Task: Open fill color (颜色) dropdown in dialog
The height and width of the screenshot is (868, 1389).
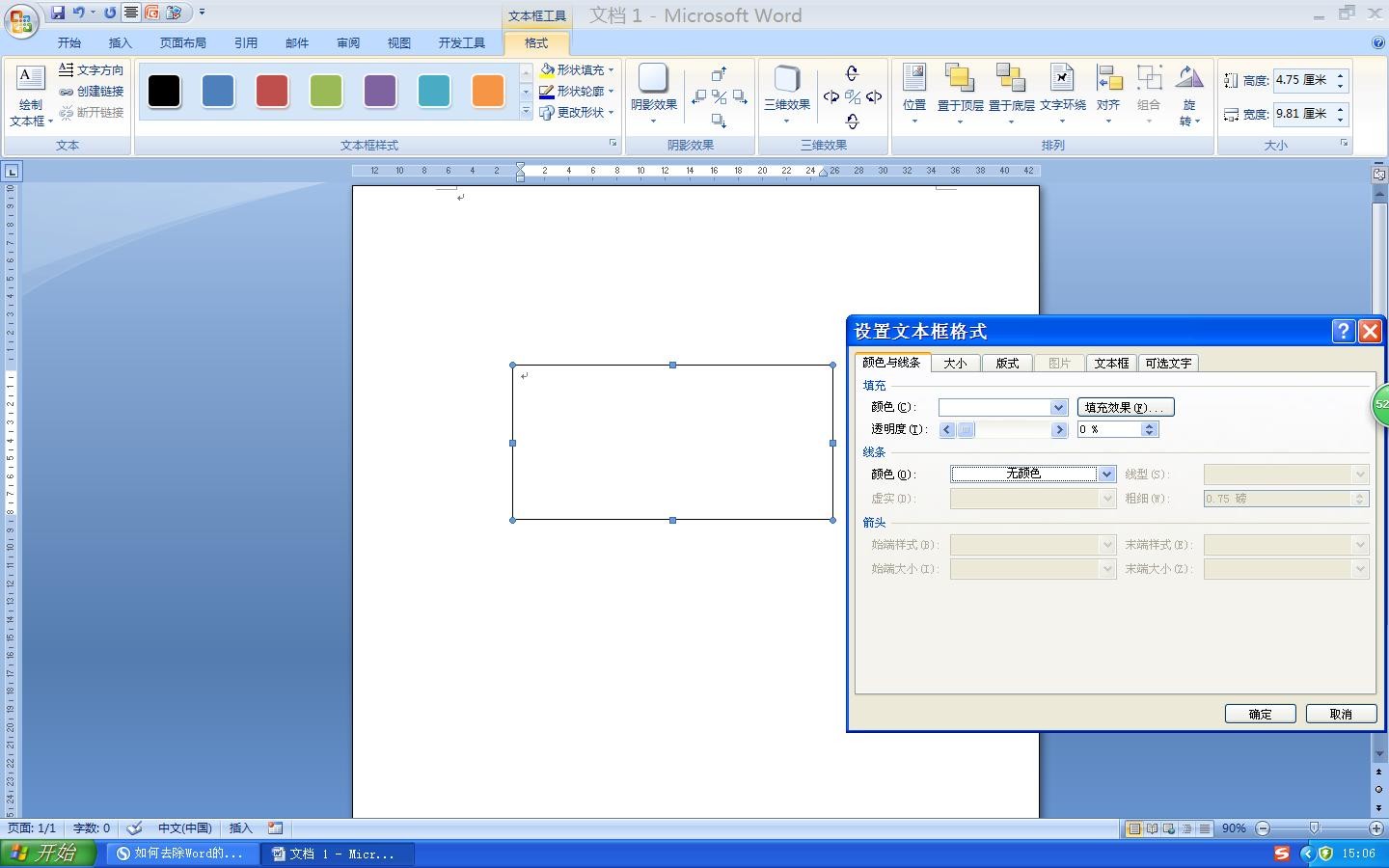Action: point(1058,407)
